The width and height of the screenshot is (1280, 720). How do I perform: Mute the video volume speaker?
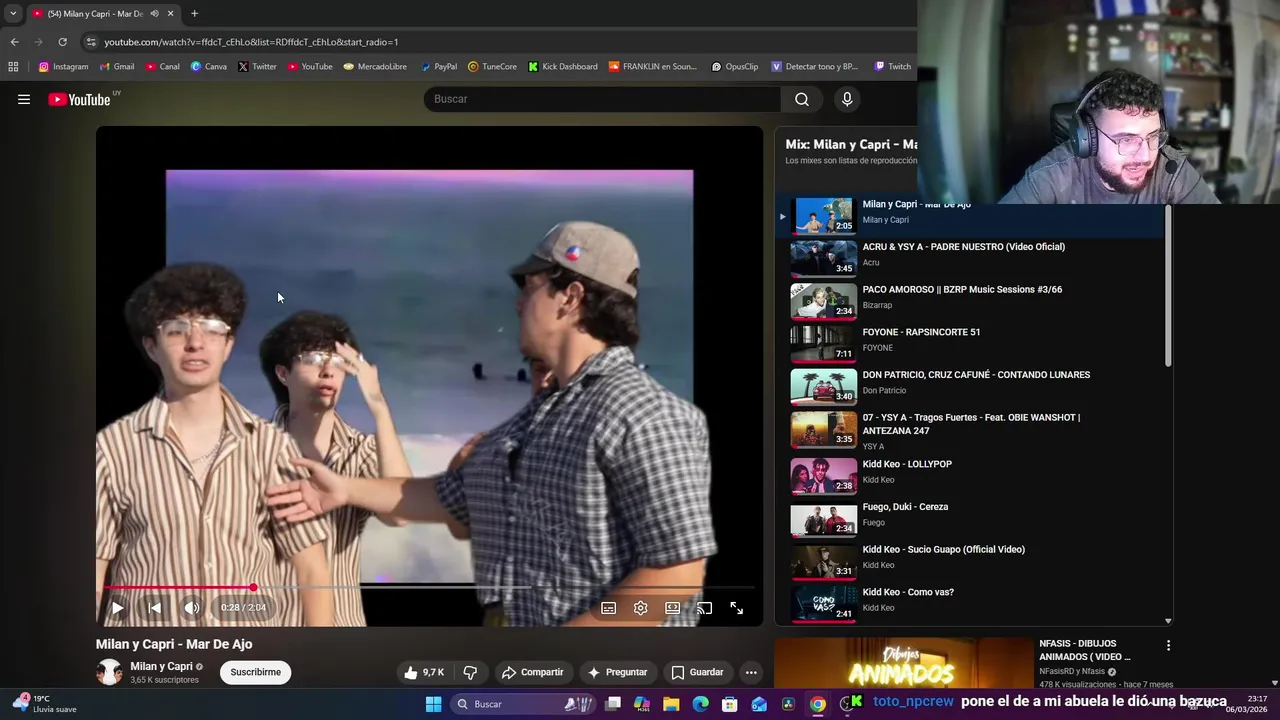click(191, 607)
